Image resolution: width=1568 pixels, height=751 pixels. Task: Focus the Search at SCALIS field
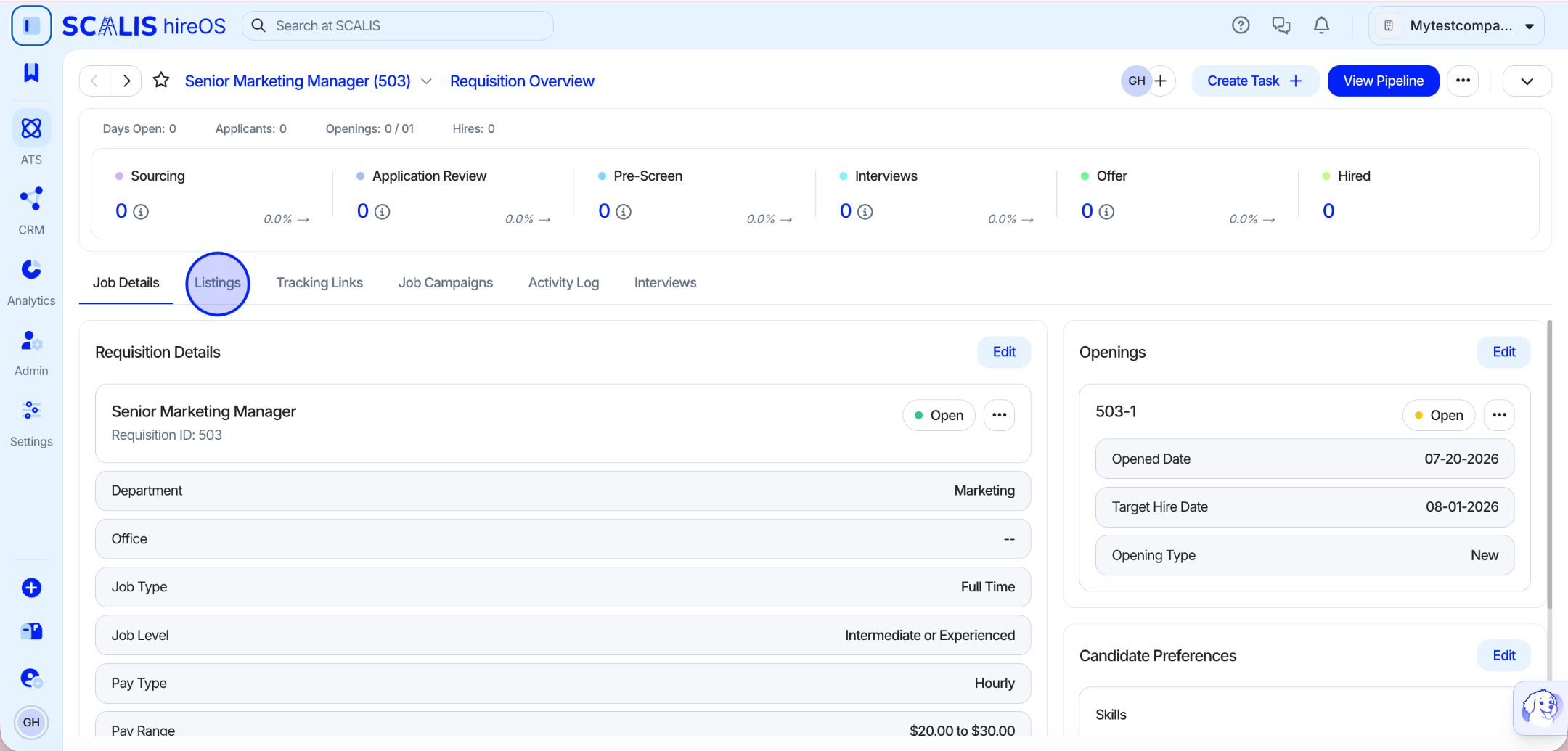398,25
